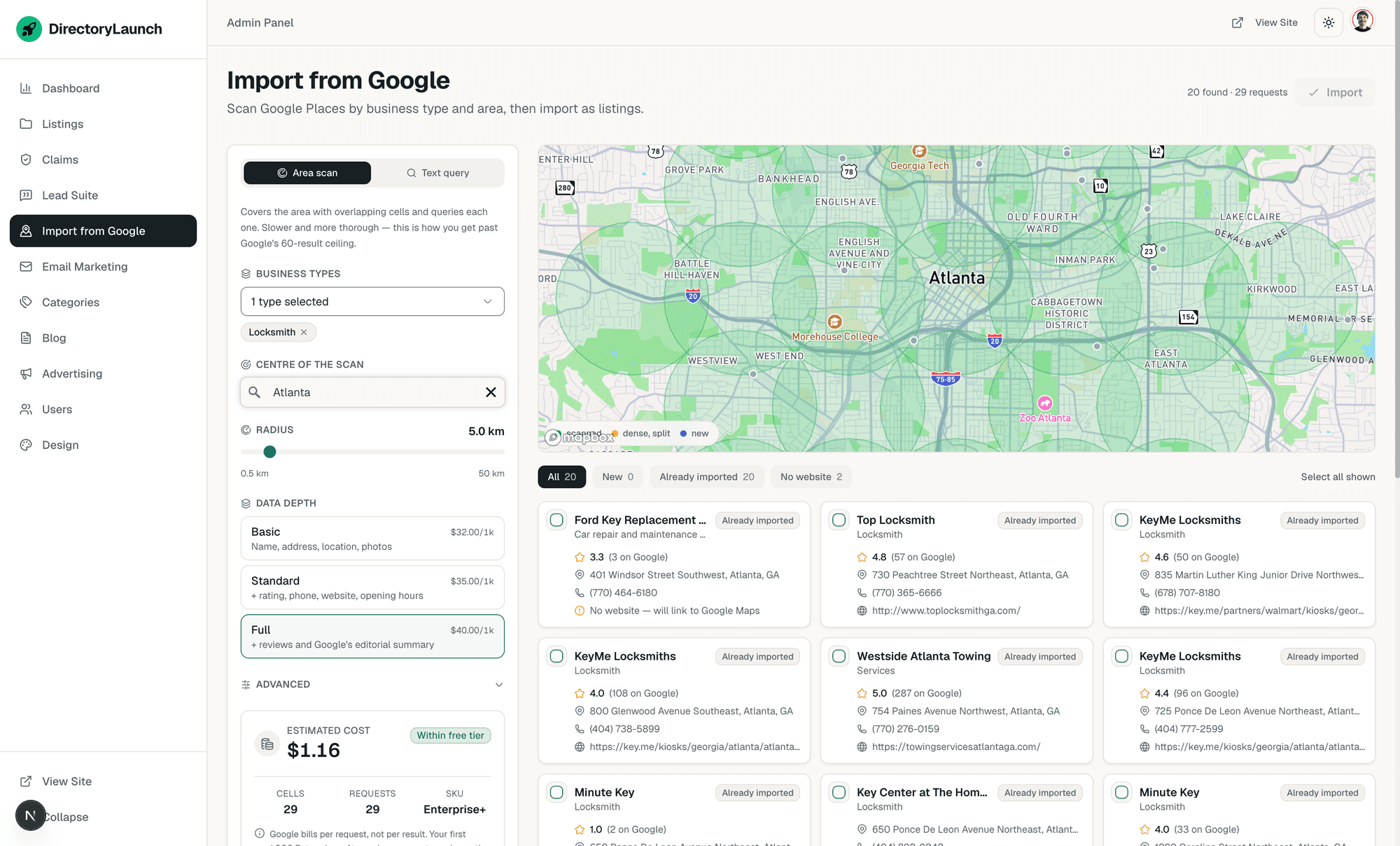Click the View Site external link icon in header
This screenshot has width=1400, height=846.
[x=1238, y=22]
